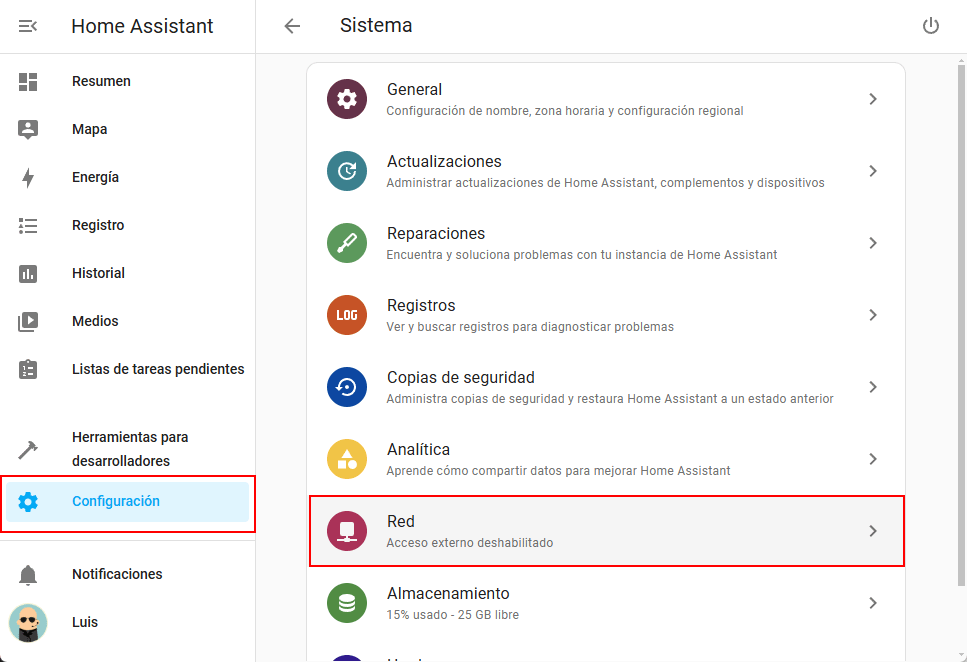Select Historial from the sidebar
Image resolution: width=967 pixels, height=662 pixels.
98,273
